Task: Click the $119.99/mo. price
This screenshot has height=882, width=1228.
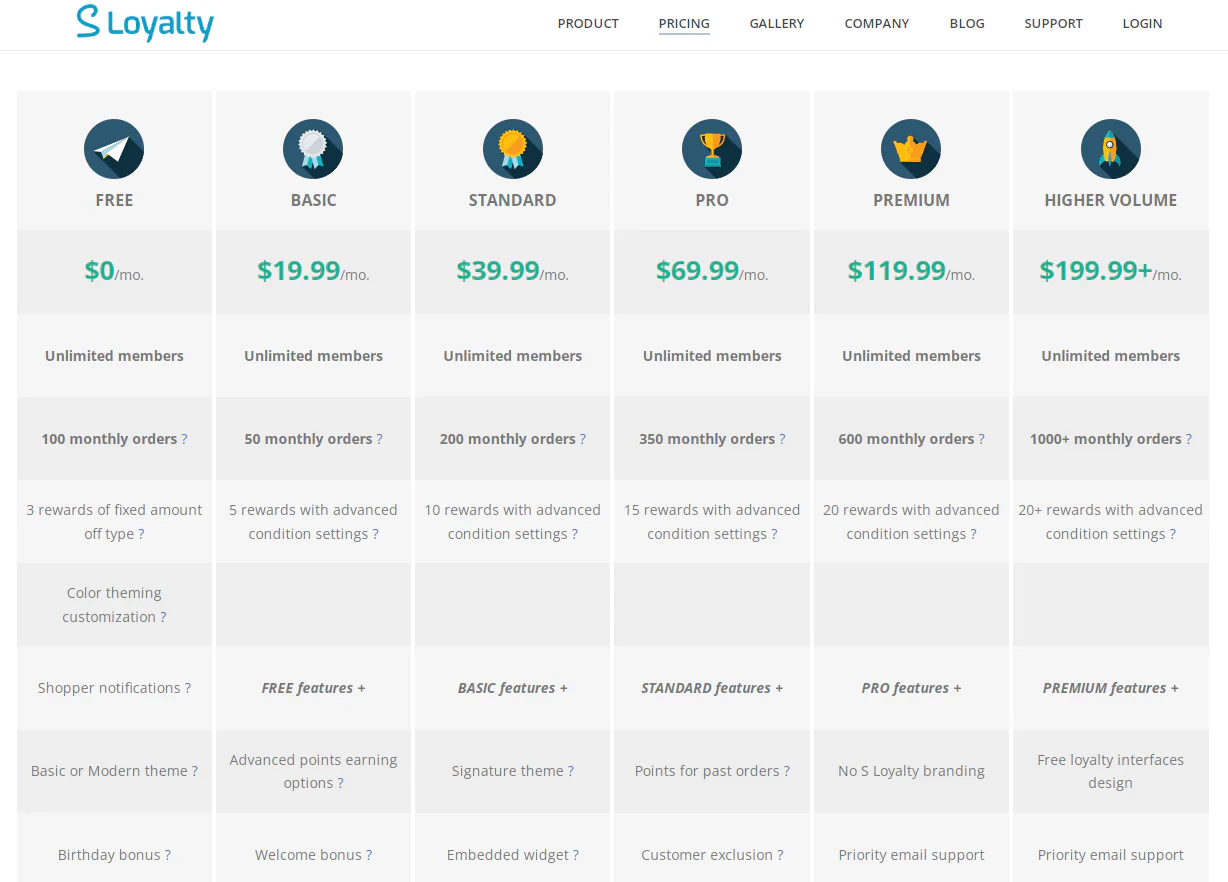Action: [911, 271]
